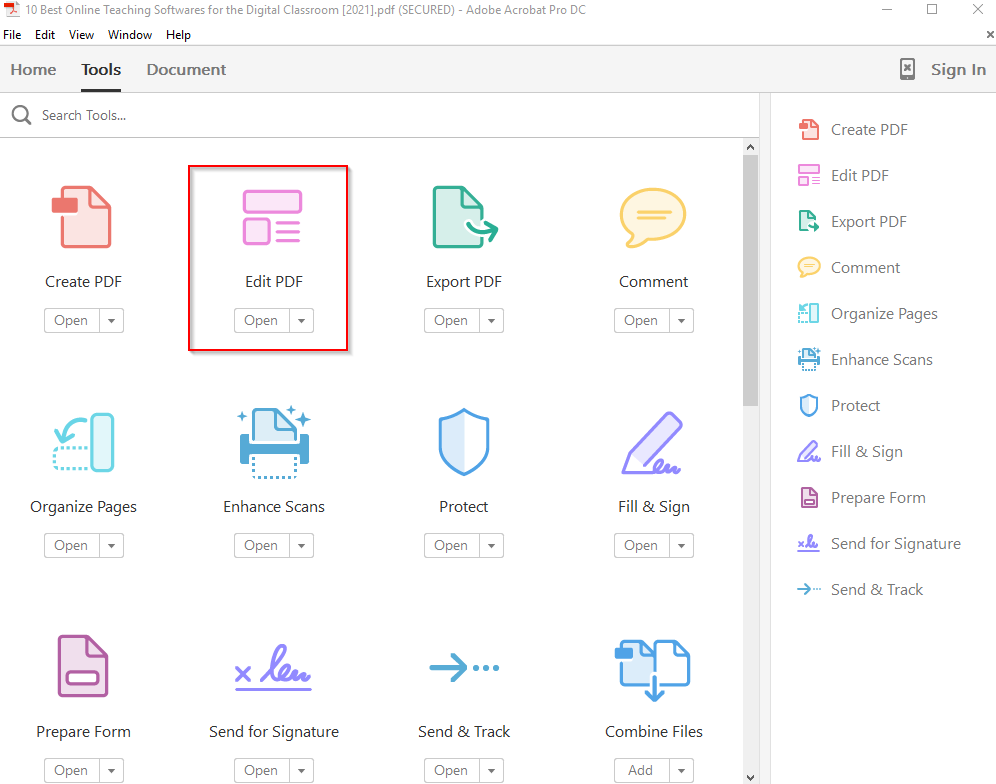The image size is (996, 784).
Task: Expand the Combine Files Add dropdown arrow
Action: pyautogui.click(x=681, y=771)
